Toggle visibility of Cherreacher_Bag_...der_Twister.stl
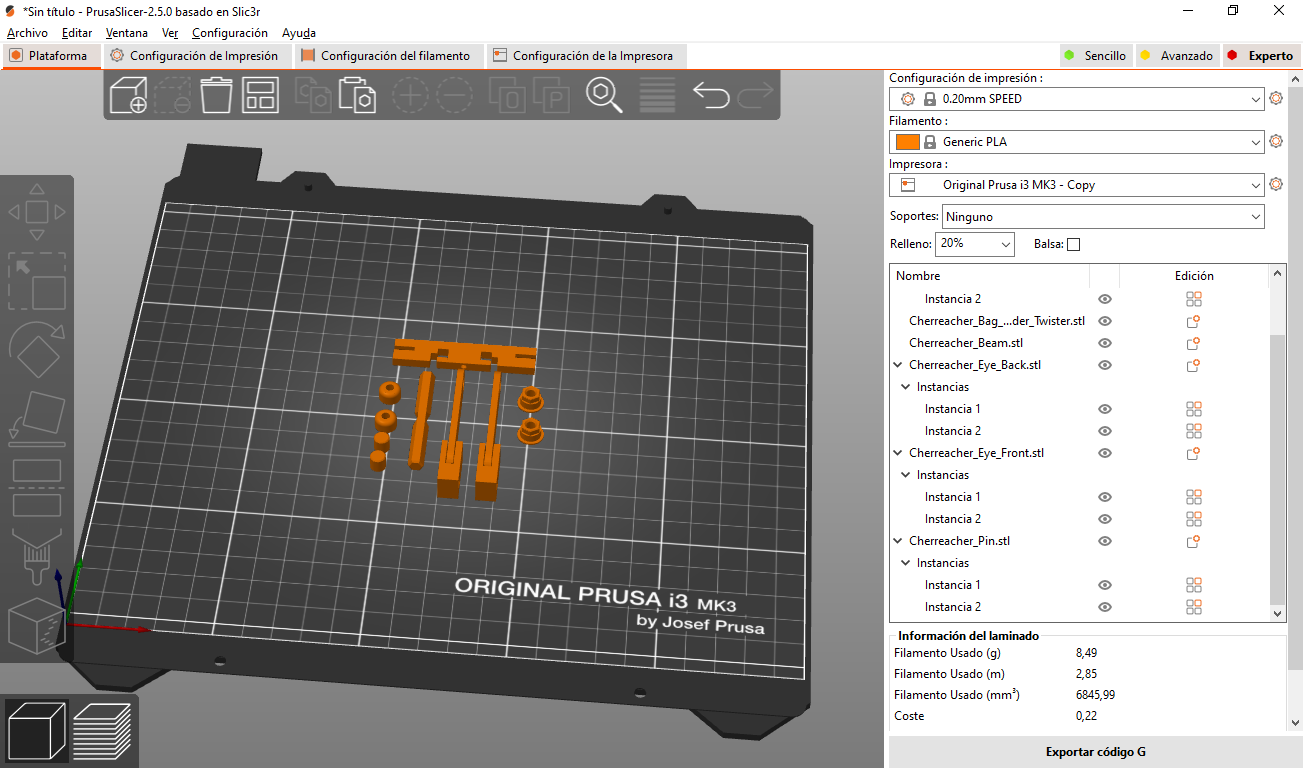 [x=1105, y=321]
